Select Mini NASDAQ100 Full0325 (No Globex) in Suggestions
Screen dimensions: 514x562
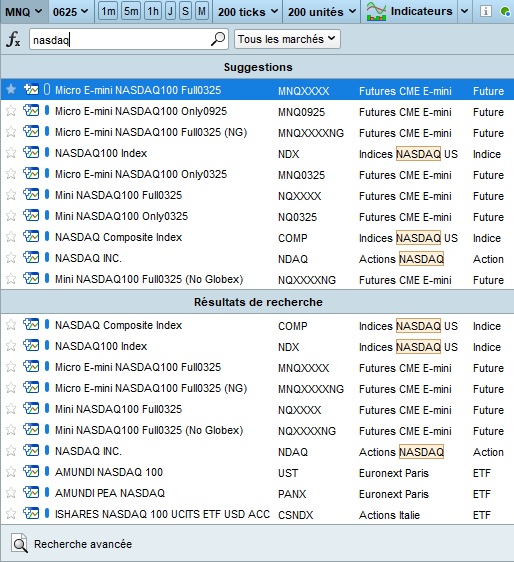(x=257, y=279)
